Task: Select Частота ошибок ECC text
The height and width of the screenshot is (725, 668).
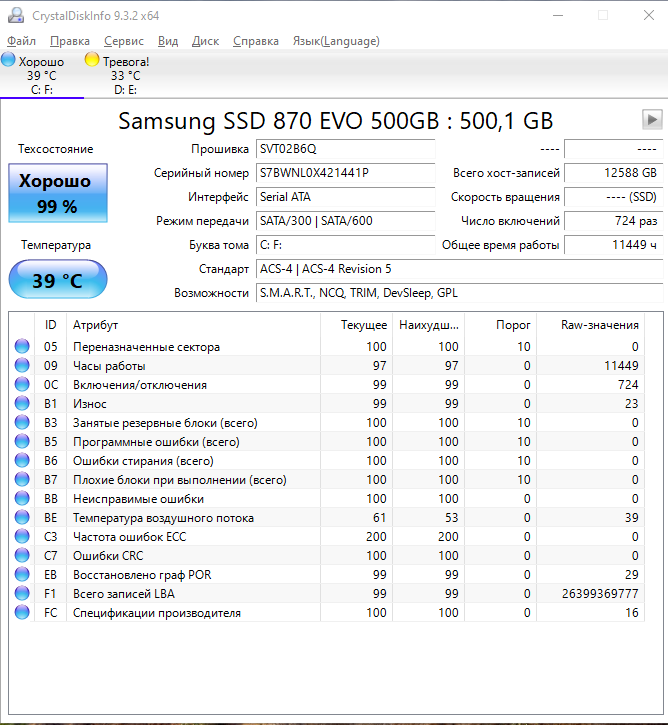Action: (x=129, y=537)
